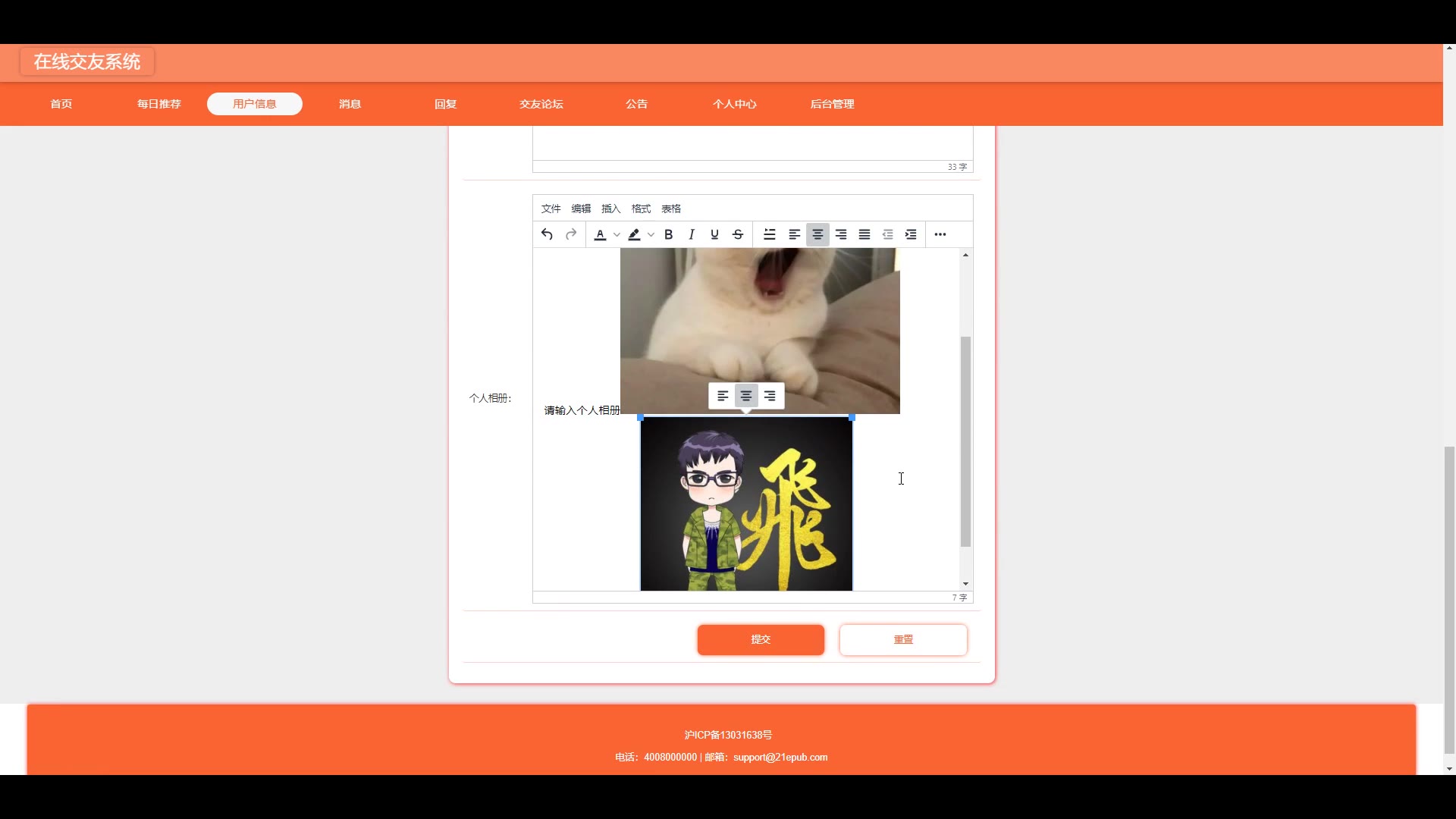Click the 沪ICP备13031638号 footer text

728,735
